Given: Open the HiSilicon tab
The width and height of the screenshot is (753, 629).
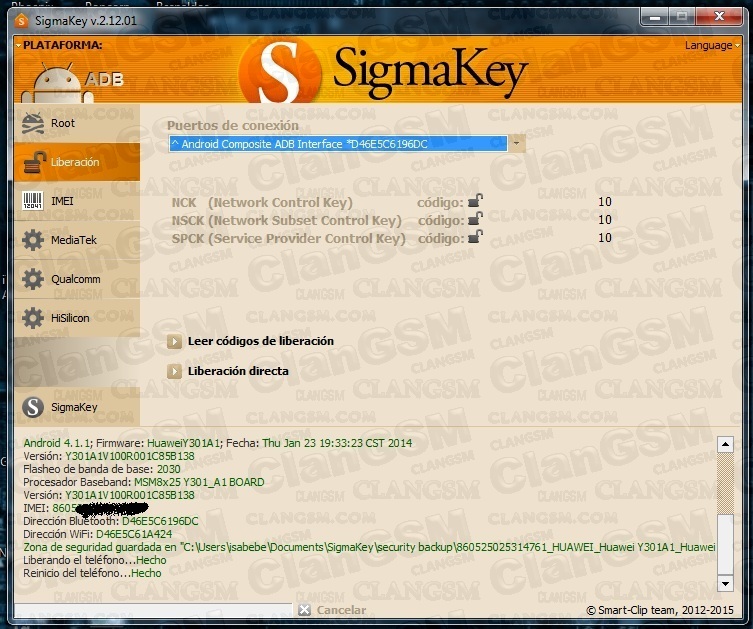Looking at the screenshot, I should tap(77, 318).
